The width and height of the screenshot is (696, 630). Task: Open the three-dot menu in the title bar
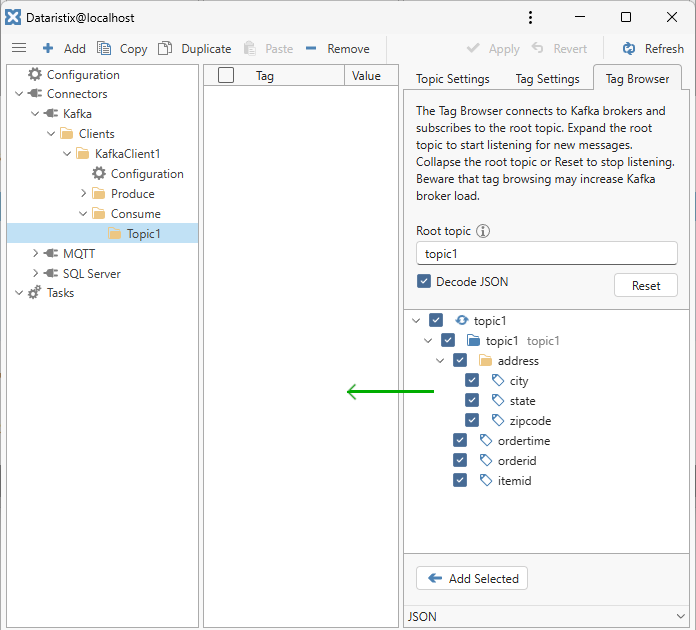(530, 17)
